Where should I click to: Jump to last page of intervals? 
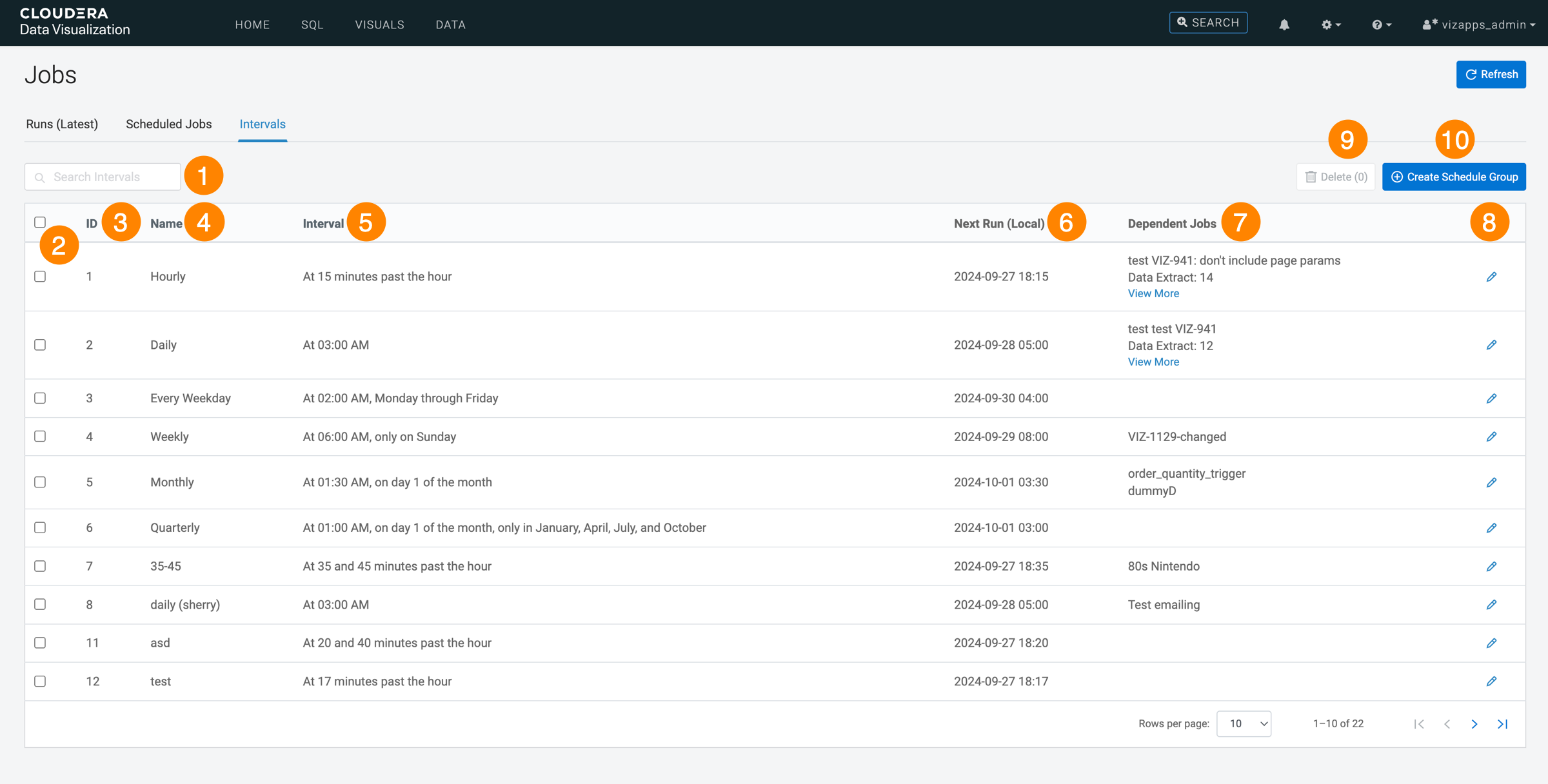(x=1502, y=724)
